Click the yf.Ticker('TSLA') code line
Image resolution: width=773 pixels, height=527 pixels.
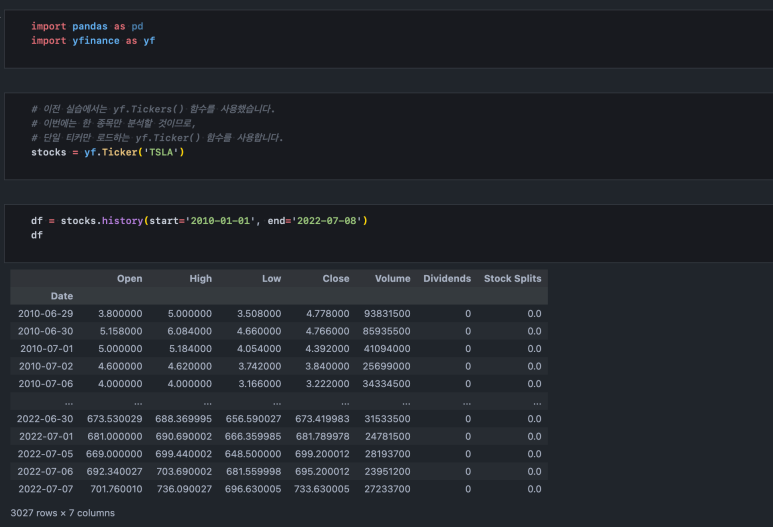(107, 152)
